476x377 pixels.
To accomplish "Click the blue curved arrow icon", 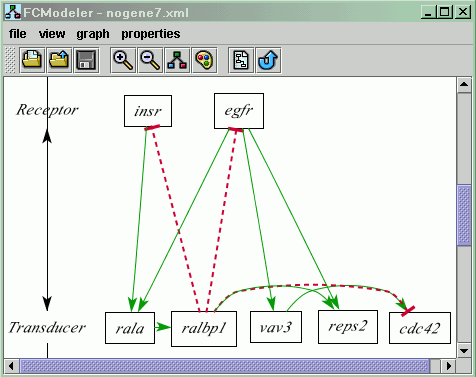I will pyautogui.click(x=269, y=60).
